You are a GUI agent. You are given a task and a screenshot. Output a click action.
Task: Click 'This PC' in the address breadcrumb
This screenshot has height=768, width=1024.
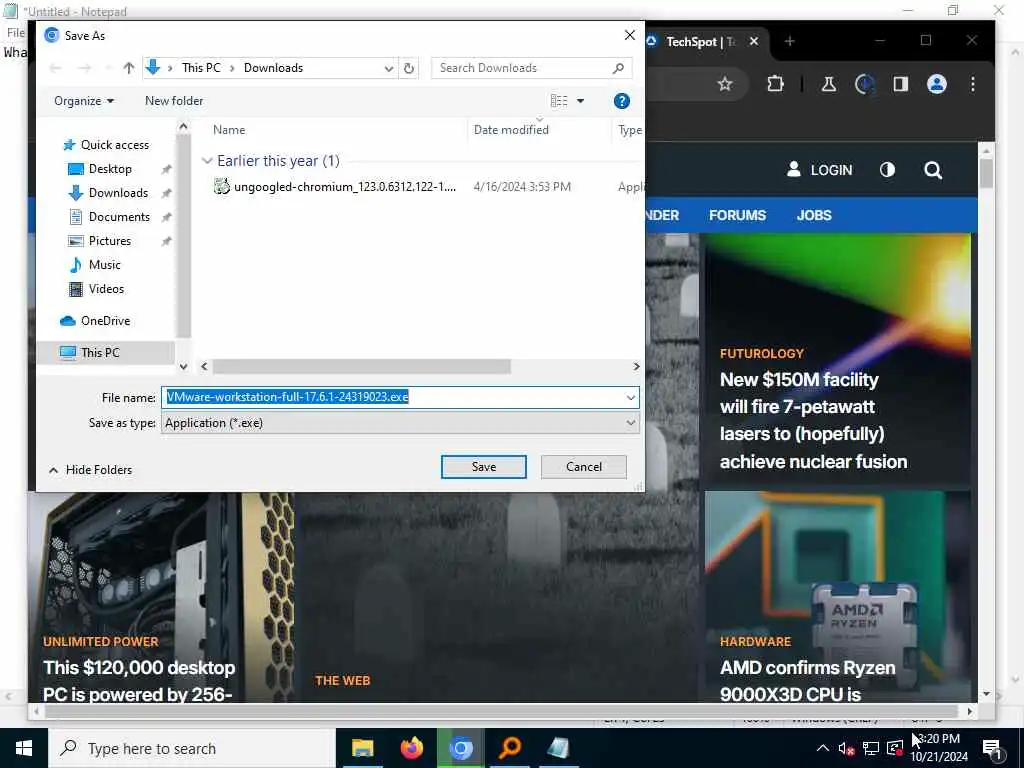(x=201, y=68)
